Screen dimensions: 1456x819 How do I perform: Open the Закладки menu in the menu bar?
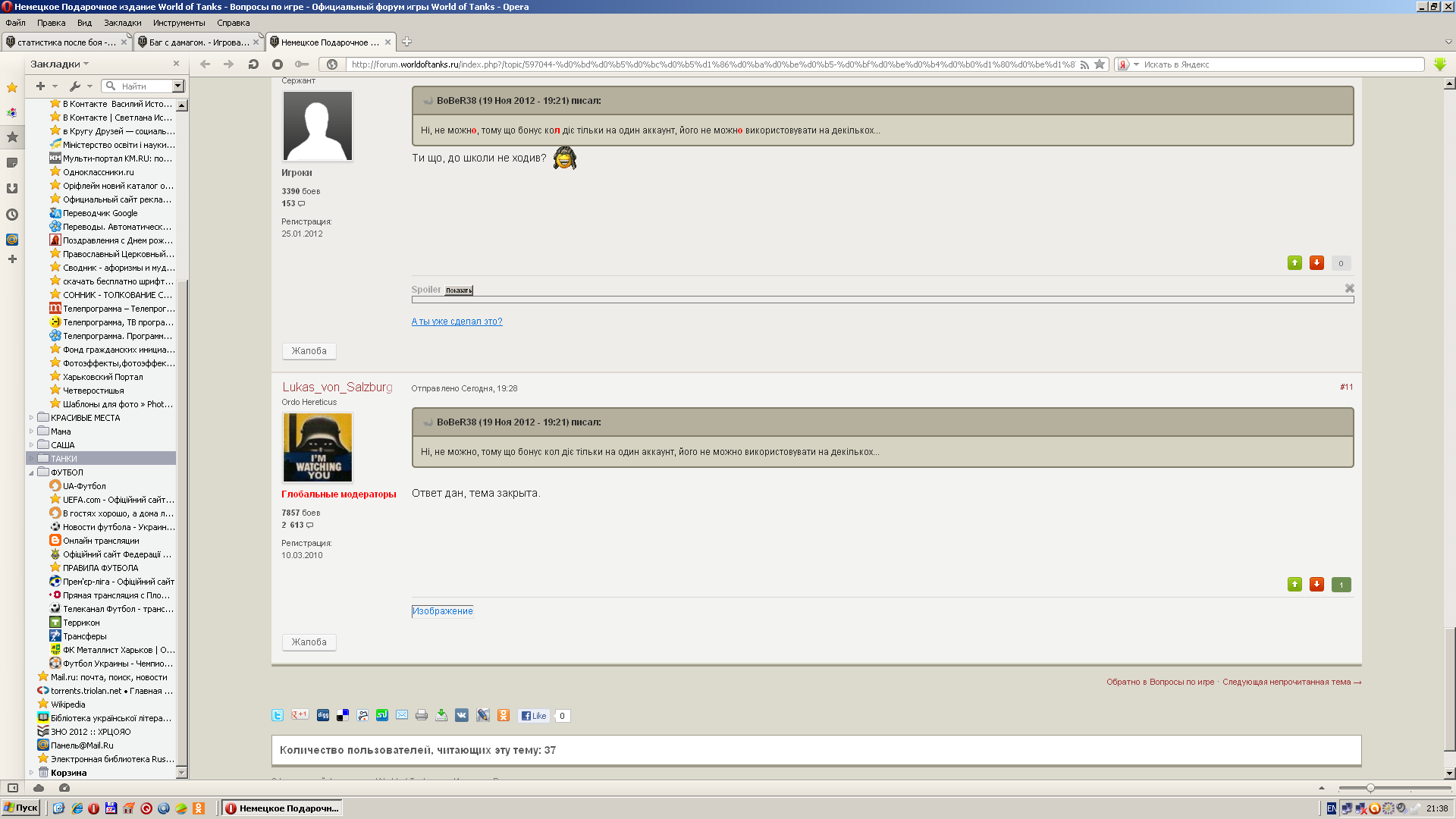122,23
